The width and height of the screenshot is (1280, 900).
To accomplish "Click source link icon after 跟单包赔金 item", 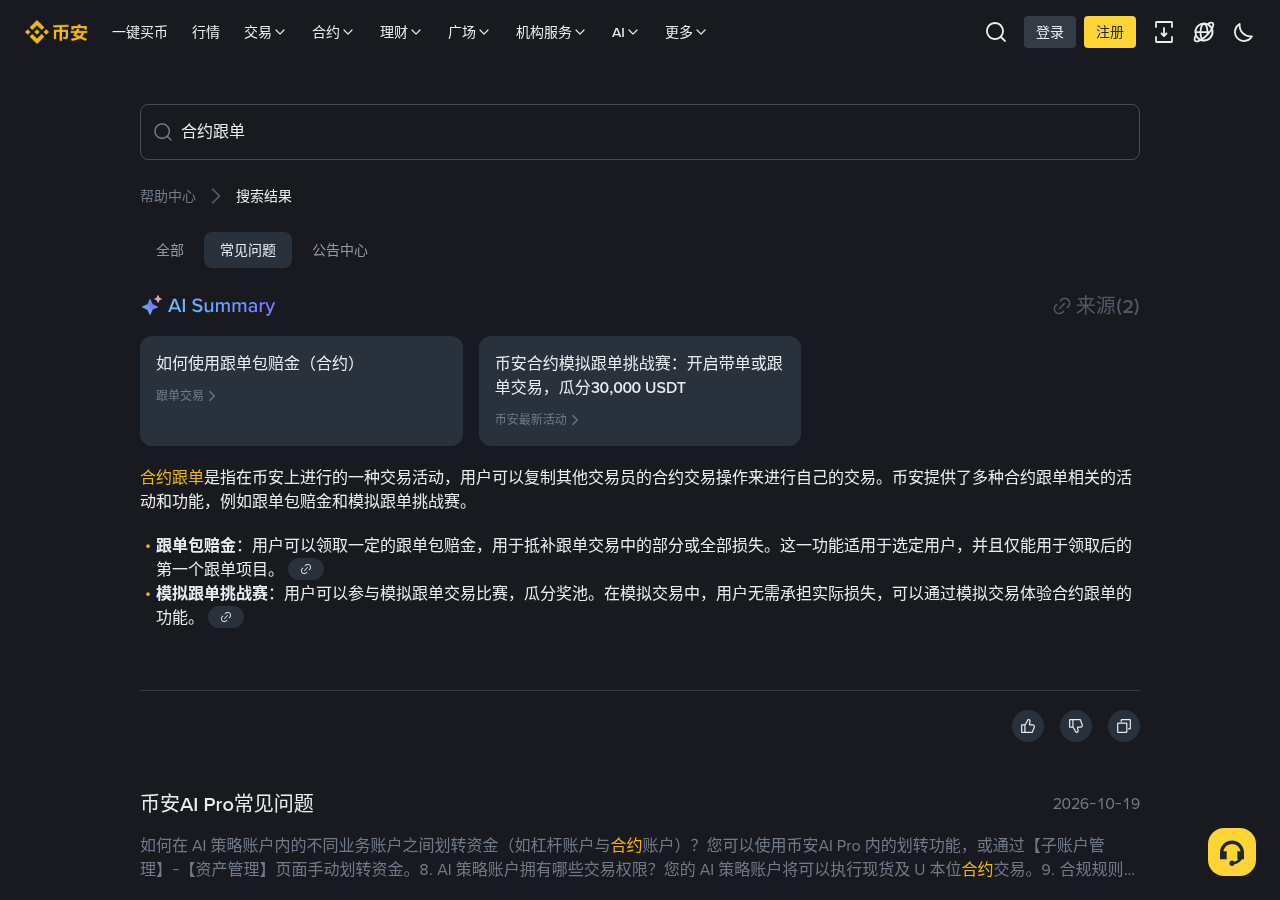I will pyautogui.click(x=306, y=569).
